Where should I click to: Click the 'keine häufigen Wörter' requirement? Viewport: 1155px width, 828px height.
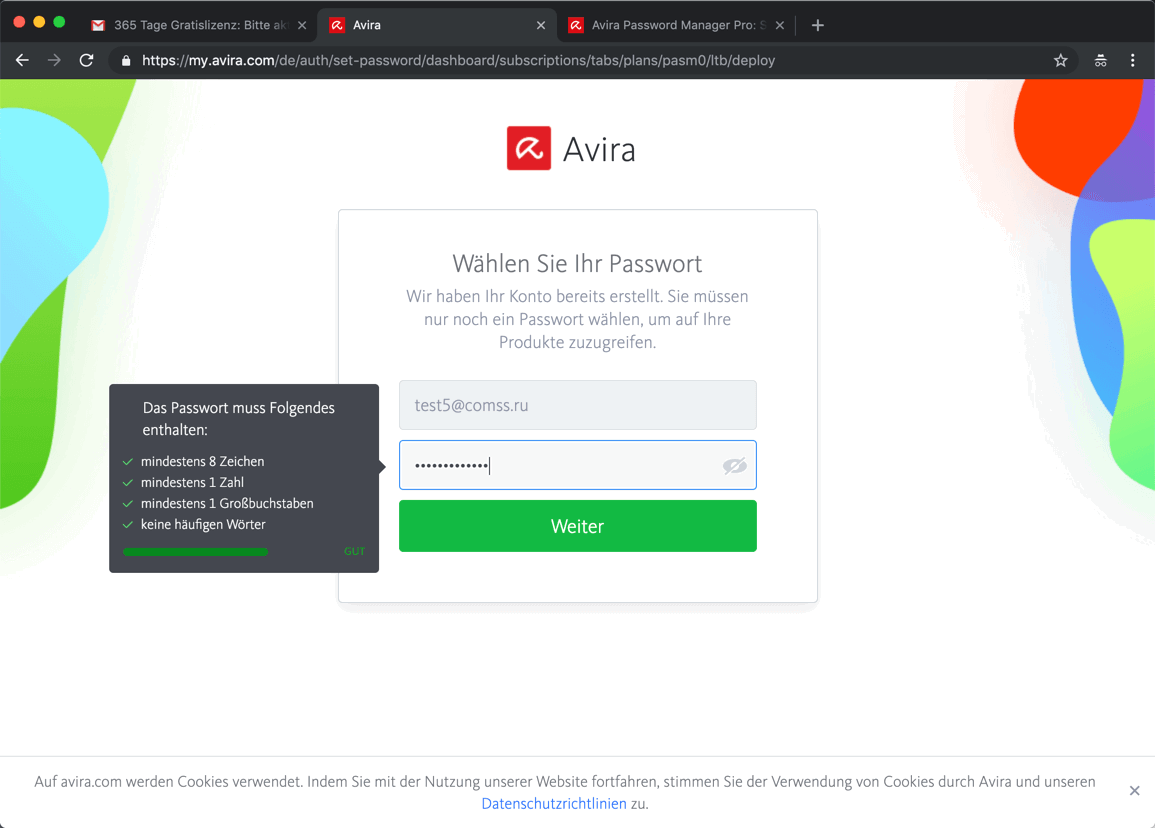click(x=203, y=524)
